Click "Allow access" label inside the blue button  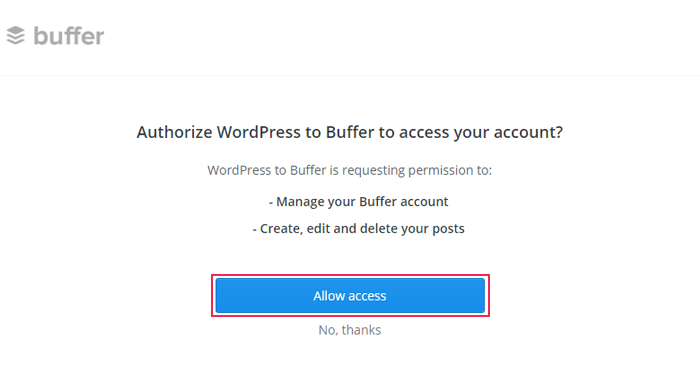[x=350, y=296]
